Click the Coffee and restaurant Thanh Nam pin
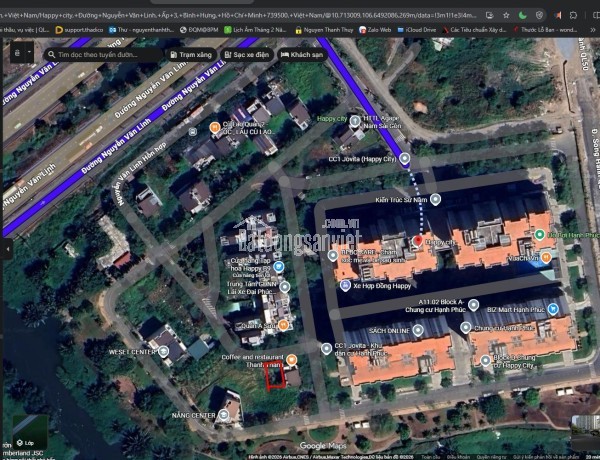The height and width of the screenshot is (460, 600). coord(292,360)
